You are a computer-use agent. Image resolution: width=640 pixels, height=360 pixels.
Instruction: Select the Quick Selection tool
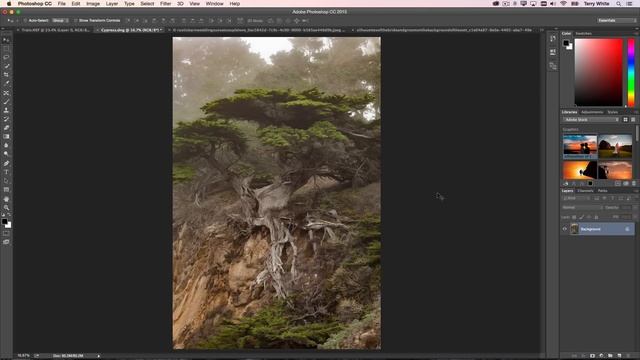pos(6,66)
